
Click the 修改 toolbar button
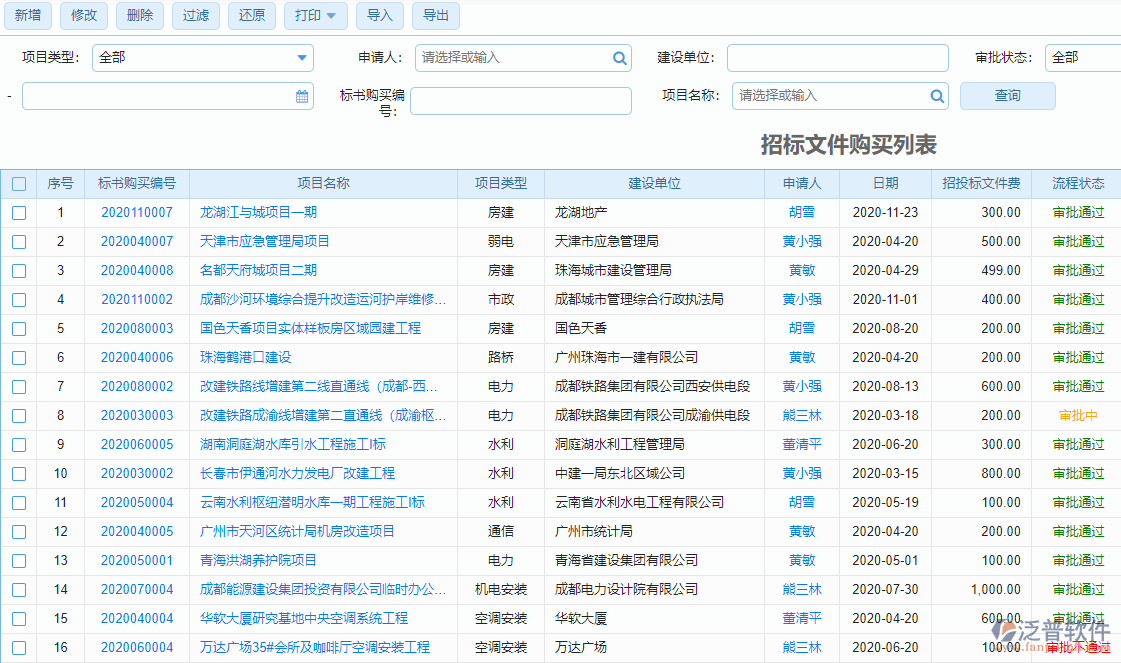pos(84,16)
